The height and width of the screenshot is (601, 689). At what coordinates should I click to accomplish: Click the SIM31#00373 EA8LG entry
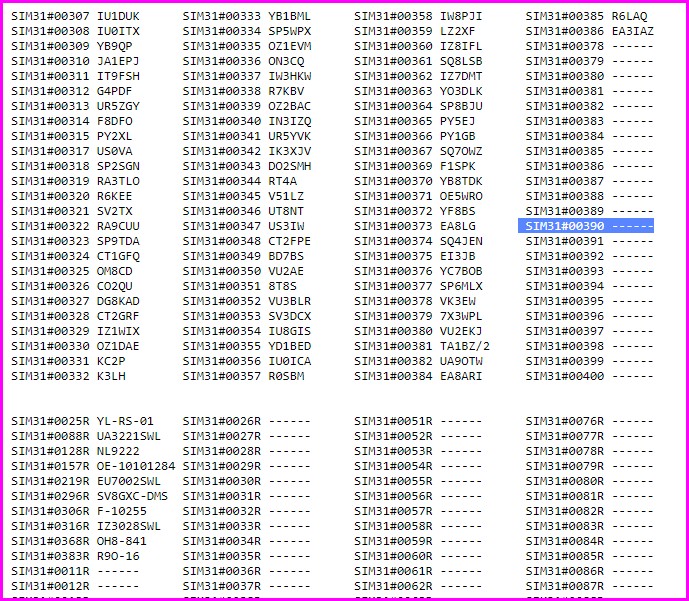click(416, 226)
